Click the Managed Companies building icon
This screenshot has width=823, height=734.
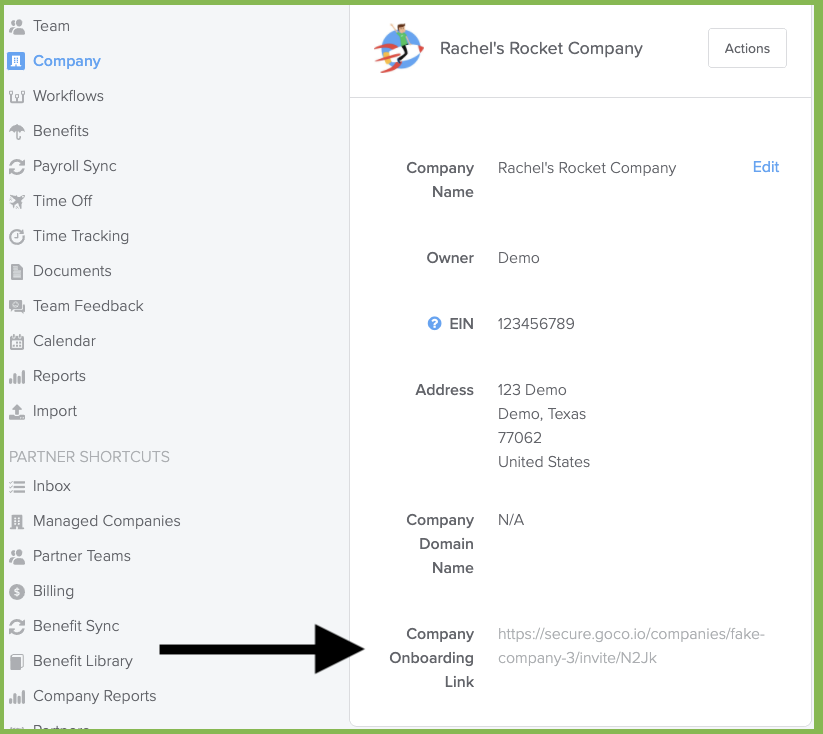[17, 521]
